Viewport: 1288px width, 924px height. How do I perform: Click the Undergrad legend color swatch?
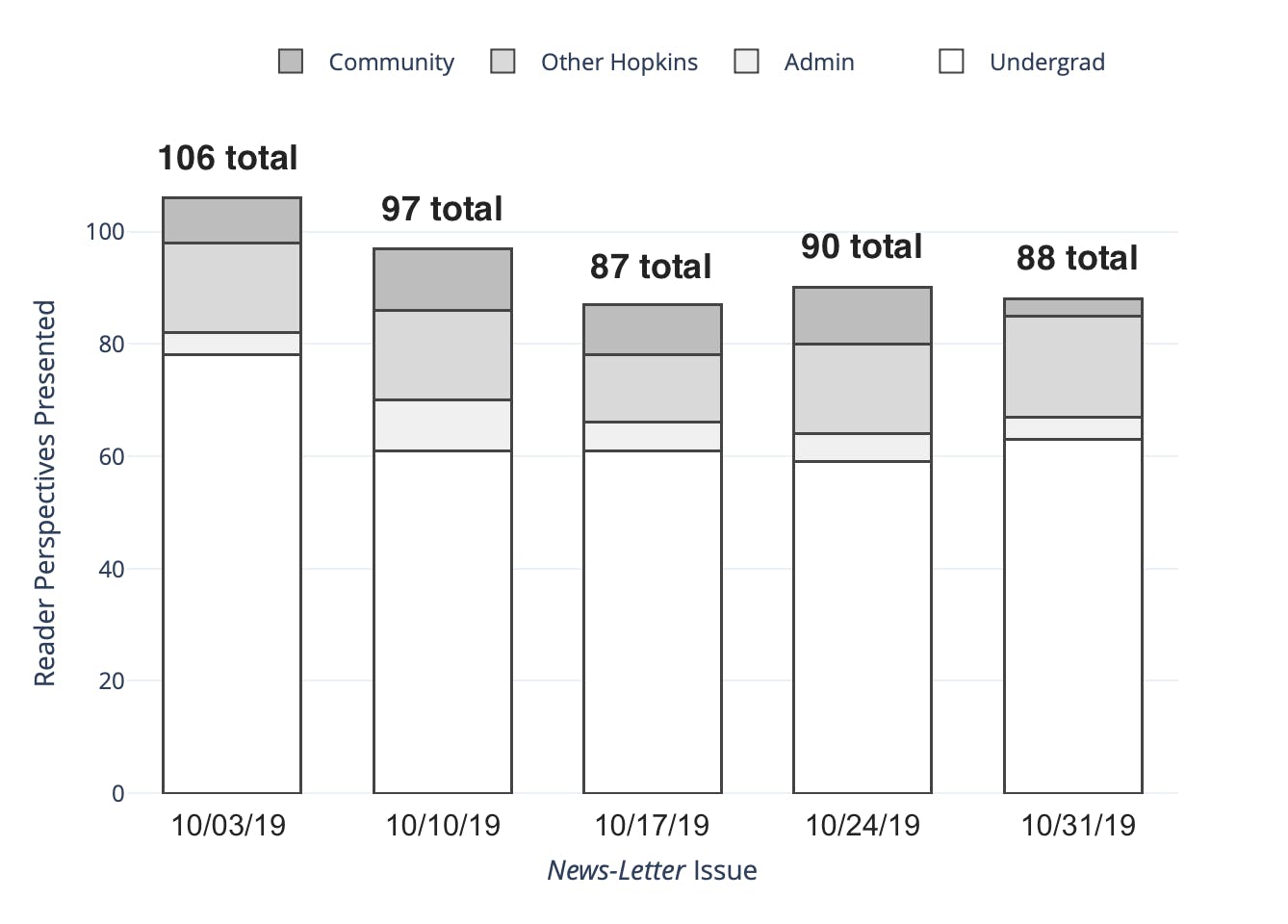[x=952, y=62]
